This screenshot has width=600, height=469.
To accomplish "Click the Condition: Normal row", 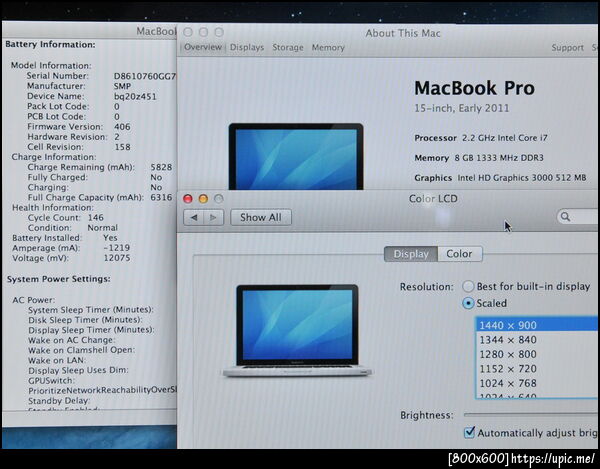I will point(72,228).
